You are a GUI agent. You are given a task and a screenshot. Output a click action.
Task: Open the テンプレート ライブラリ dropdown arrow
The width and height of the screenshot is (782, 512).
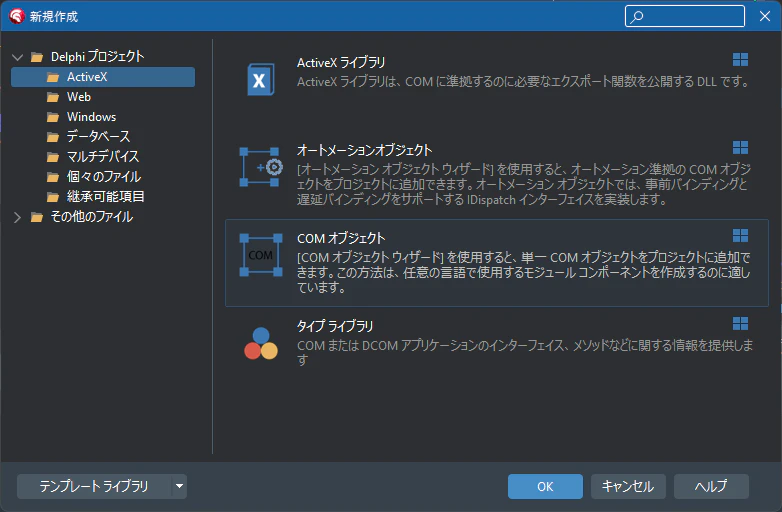point(179,486)
